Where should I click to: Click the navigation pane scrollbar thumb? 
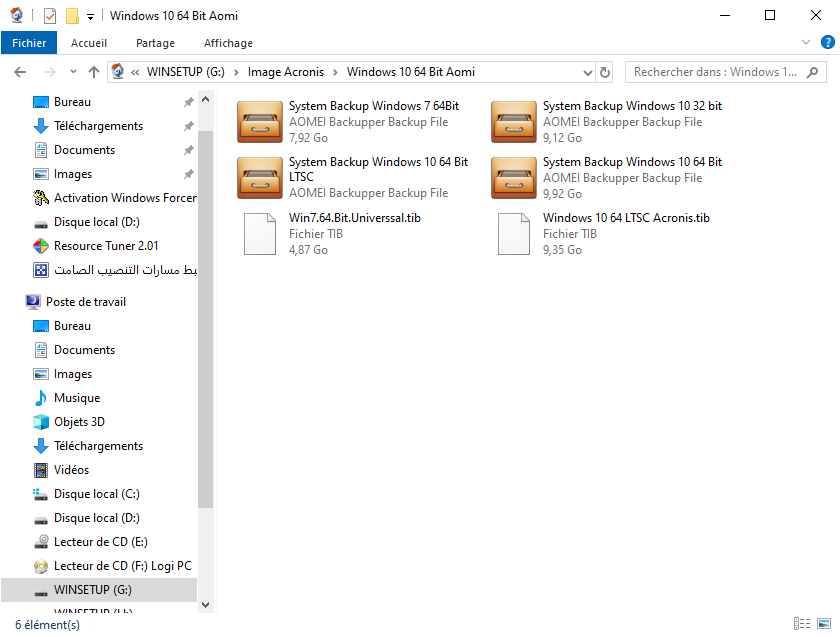[x=206, y=319]
